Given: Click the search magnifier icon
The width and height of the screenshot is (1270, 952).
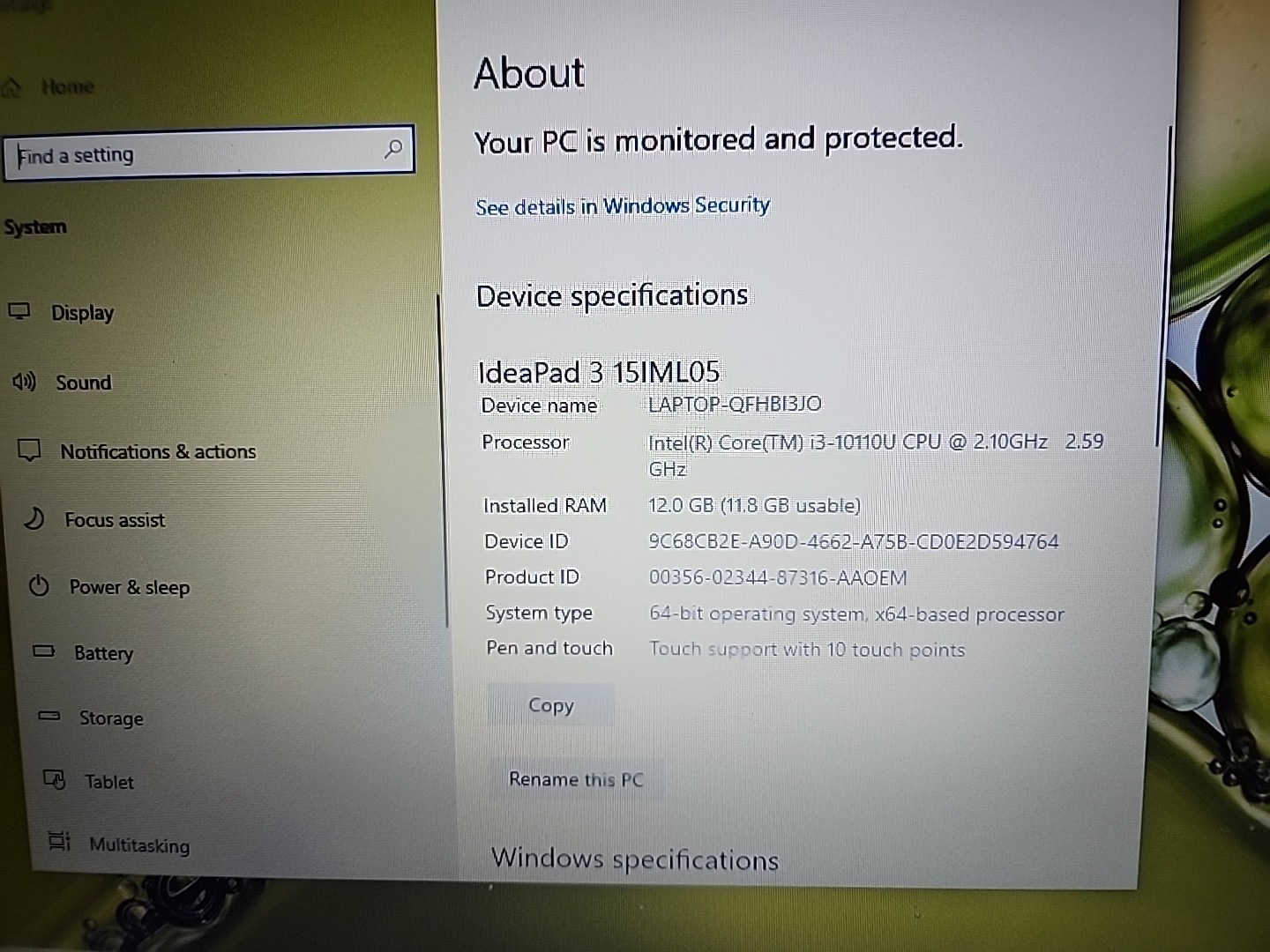Looking at the screenshot, I should 392,149.
